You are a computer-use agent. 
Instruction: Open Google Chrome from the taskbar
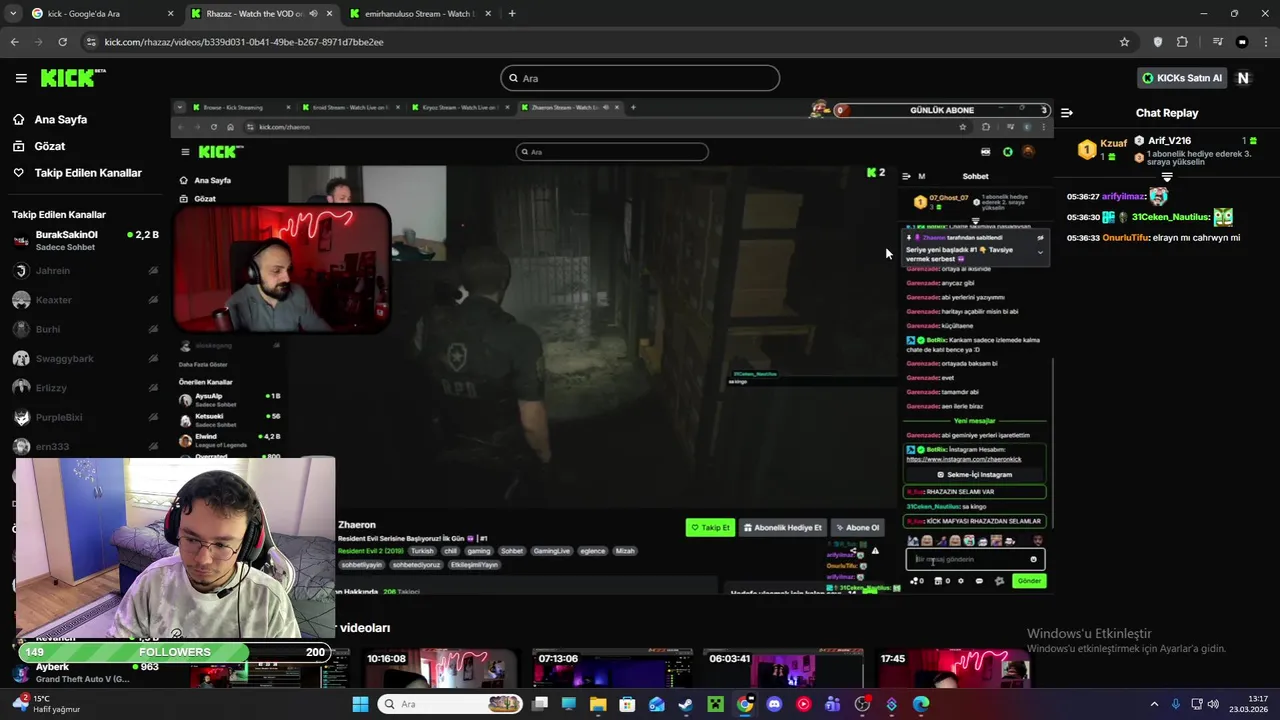(x=745, y=704)
